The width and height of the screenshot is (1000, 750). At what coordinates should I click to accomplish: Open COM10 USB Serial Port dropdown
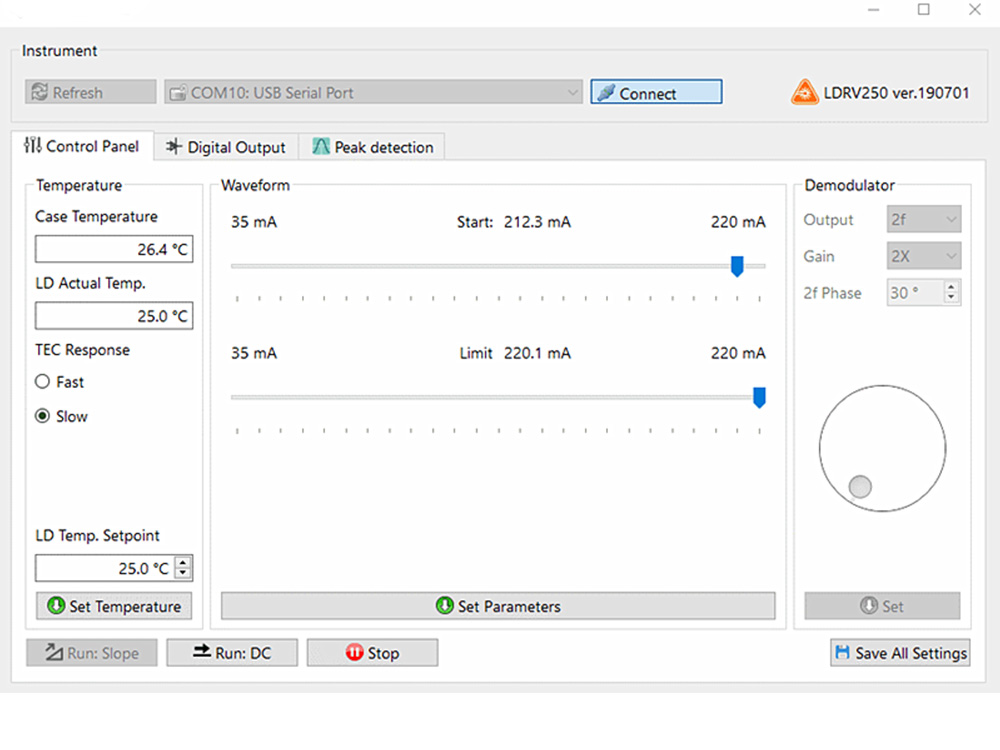click(x=373, y=93)
